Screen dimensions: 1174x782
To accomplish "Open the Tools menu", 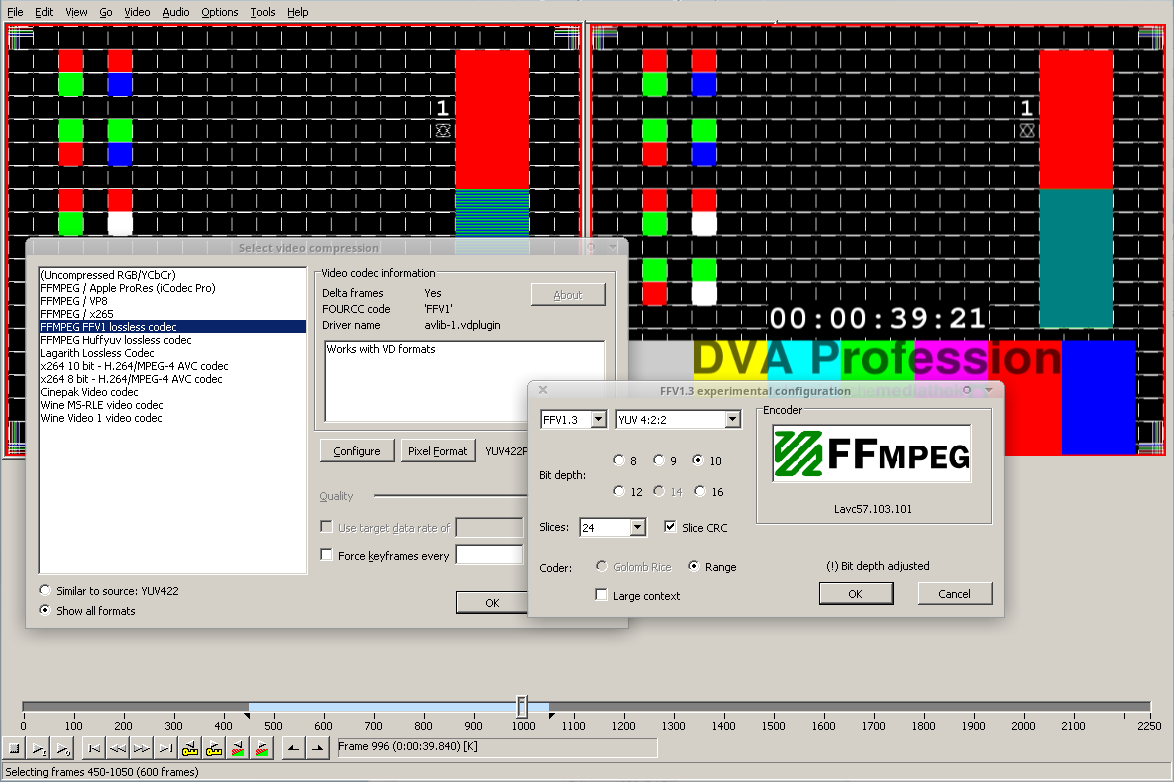I will point(263,12).
